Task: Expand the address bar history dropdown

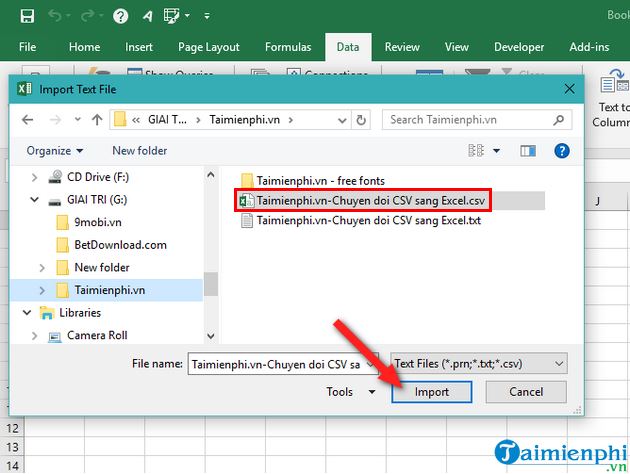Action: (x=342, y=120)
